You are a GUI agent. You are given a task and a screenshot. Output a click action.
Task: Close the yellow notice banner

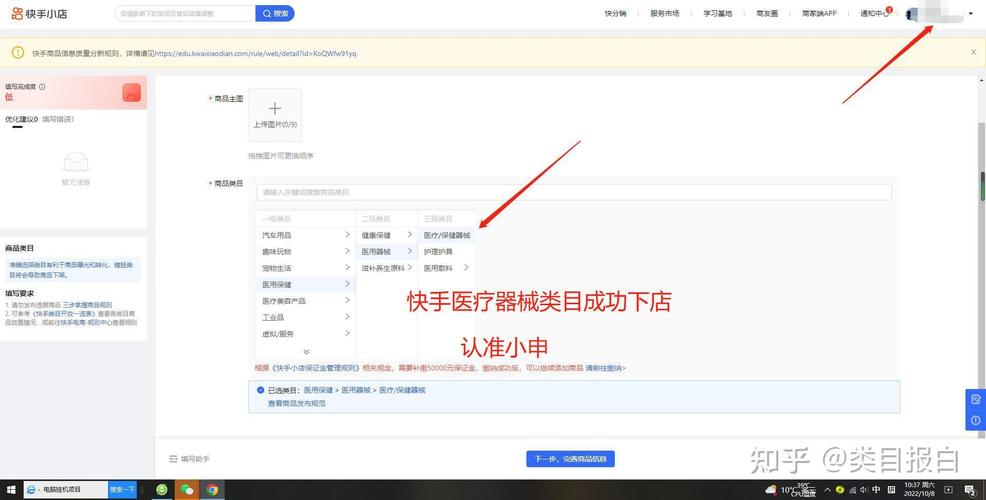pos(973,53)
